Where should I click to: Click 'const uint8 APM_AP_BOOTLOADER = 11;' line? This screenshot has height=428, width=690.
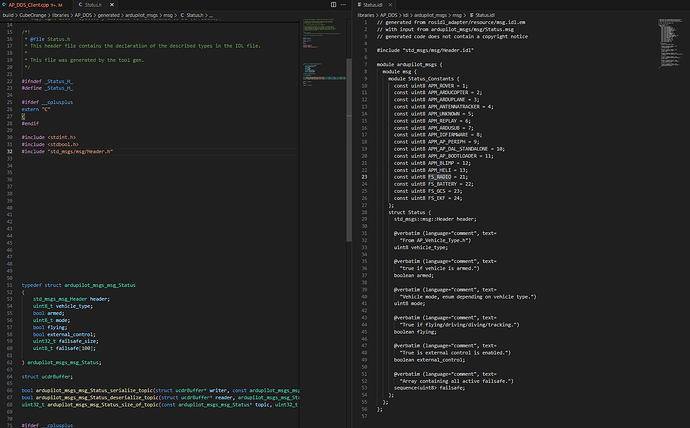pyautogui.click(x=444, y=156)
